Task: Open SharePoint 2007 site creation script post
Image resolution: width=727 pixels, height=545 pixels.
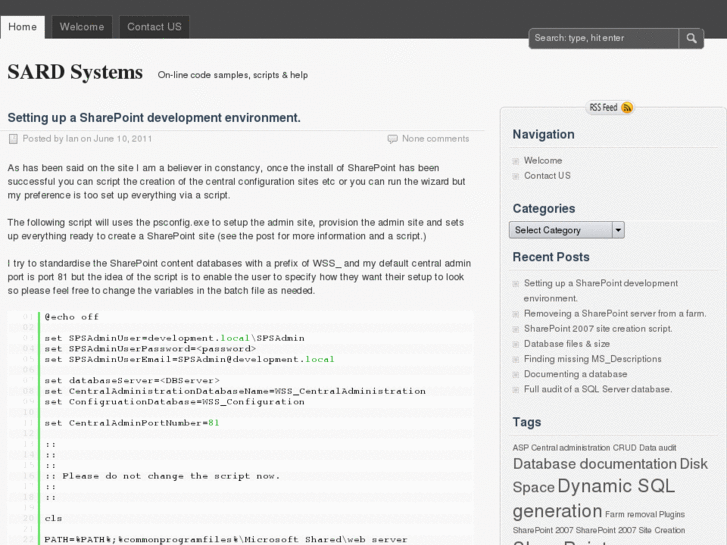Action: 597,329
